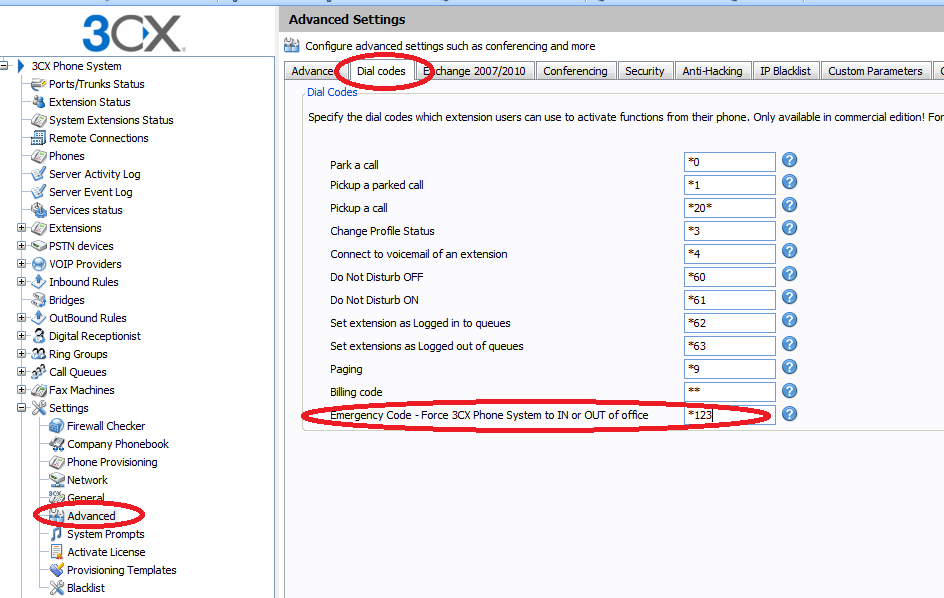Open help for Pickup a call code
Viewport: 944px width, 598px height.
789,205
